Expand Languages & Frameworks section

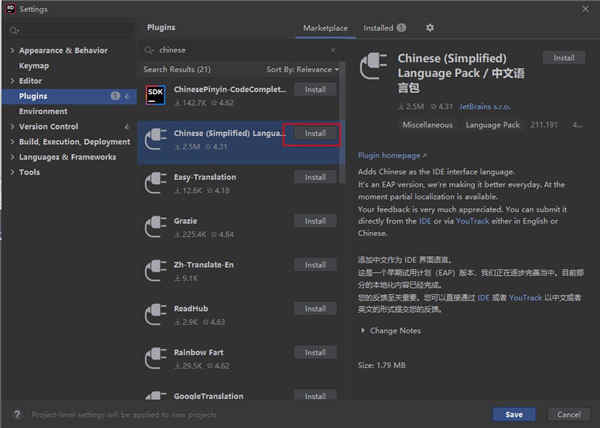12,157
